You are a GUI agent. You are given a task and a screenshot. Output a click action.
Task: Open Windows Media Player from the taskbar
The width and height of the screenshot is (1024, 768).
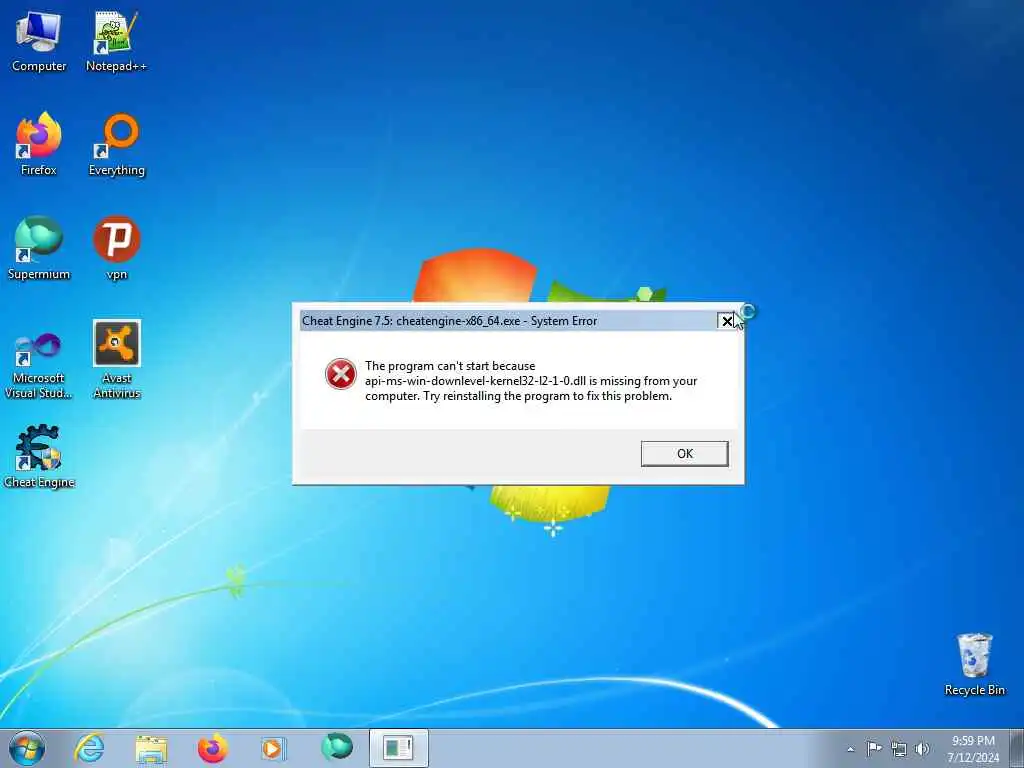(x=273, y=748)
